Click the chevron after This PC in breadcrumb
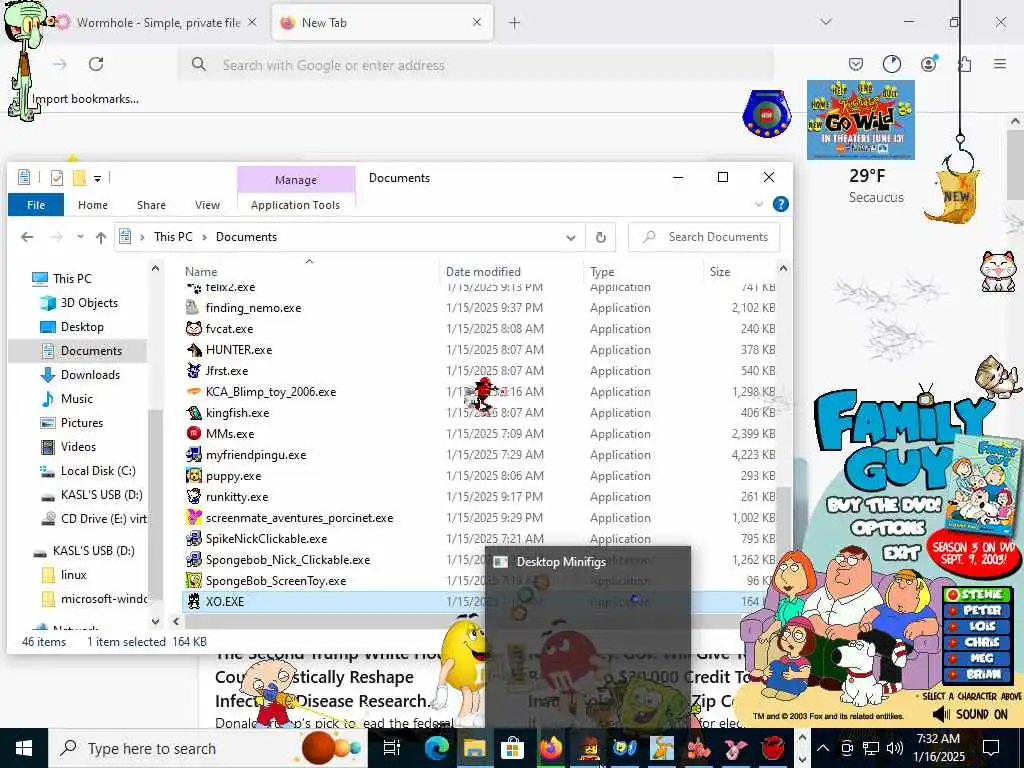 point(204,237)
